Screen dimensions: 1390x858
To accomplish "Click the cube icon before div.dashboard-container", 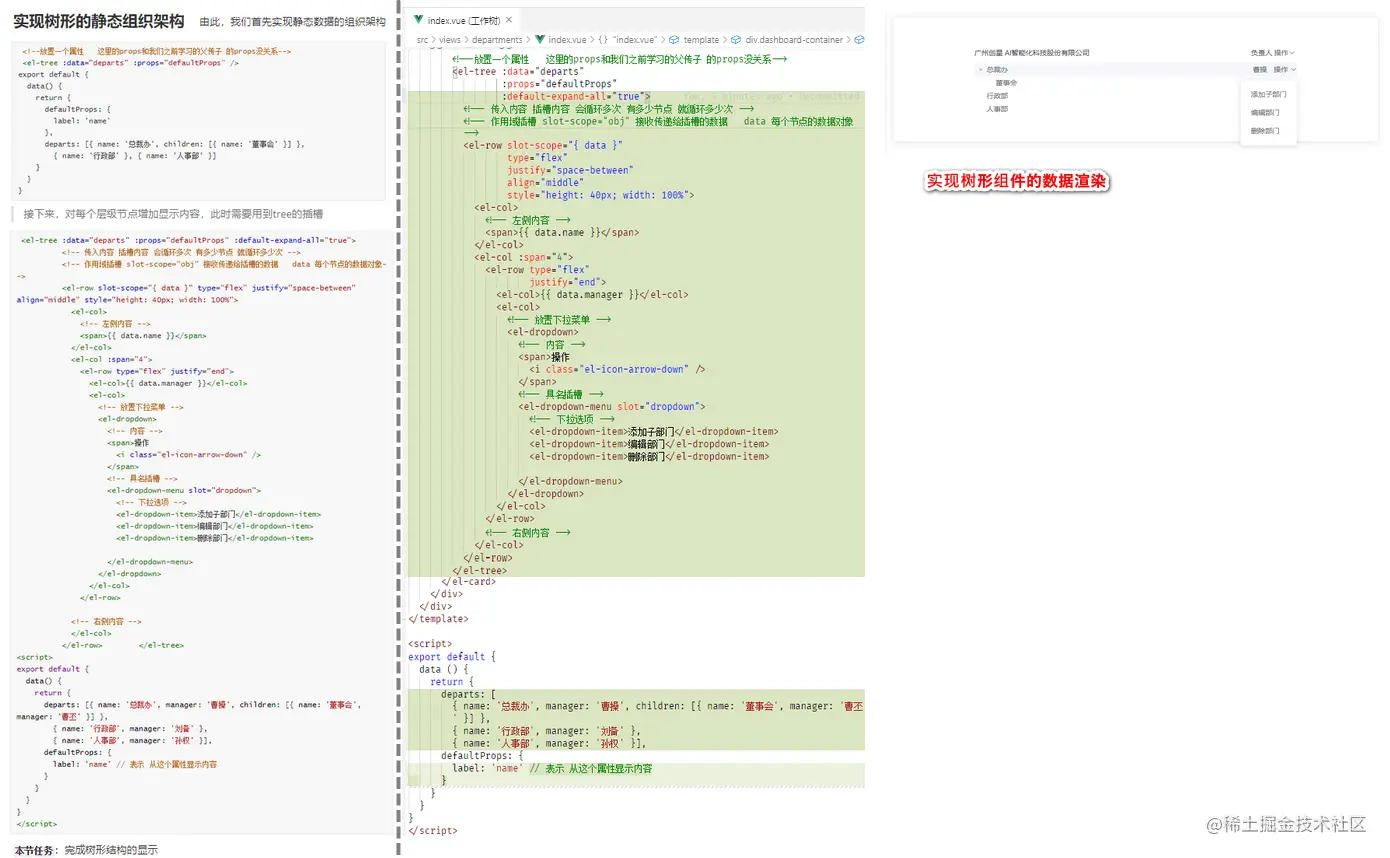I will point(736,40).
